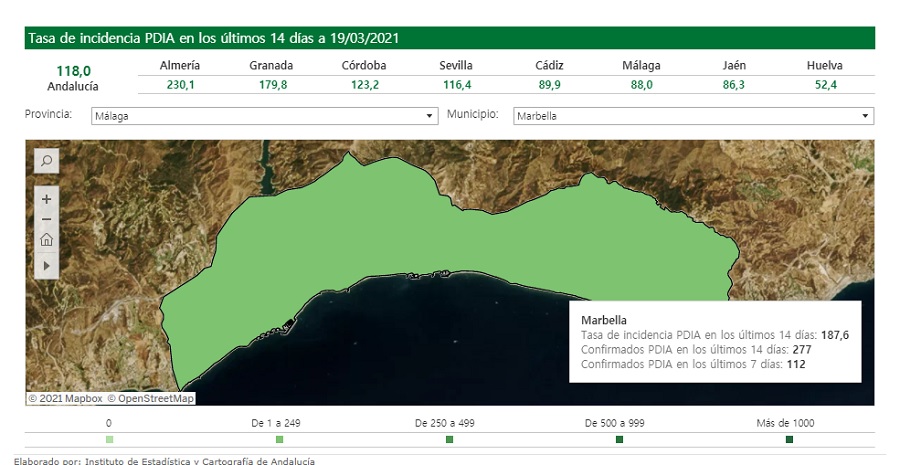This screenshot has height=465, width=900.
Task: Click Granada incidence value 179,8
Action: point(273,85)
